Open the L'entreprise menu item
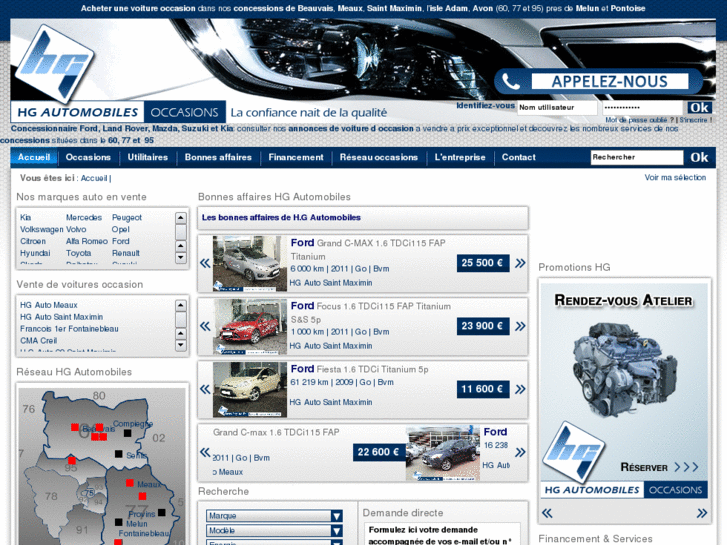Screen dimensions: 727x545 point(460,157)
